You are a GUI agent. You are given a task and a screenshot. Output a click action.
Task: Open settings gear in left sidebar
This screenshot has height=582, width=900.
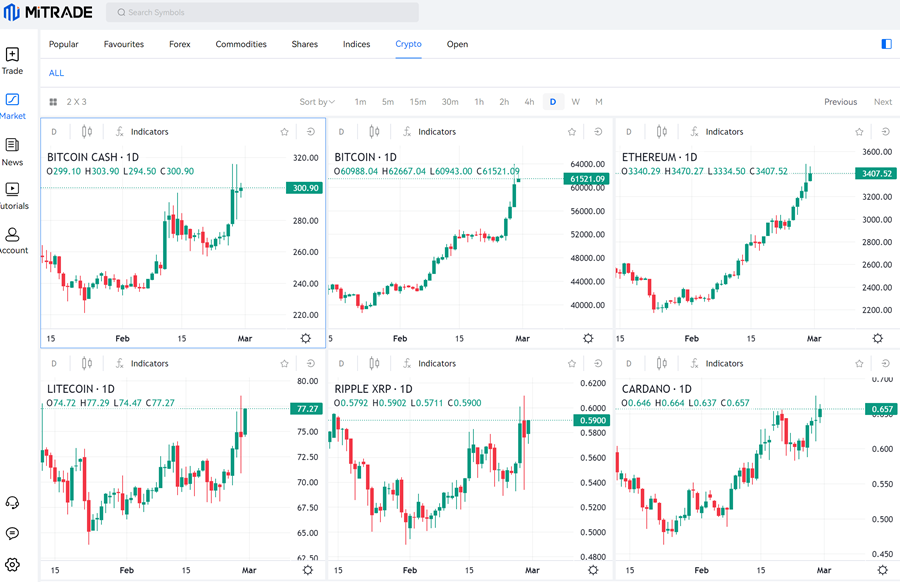12,565
